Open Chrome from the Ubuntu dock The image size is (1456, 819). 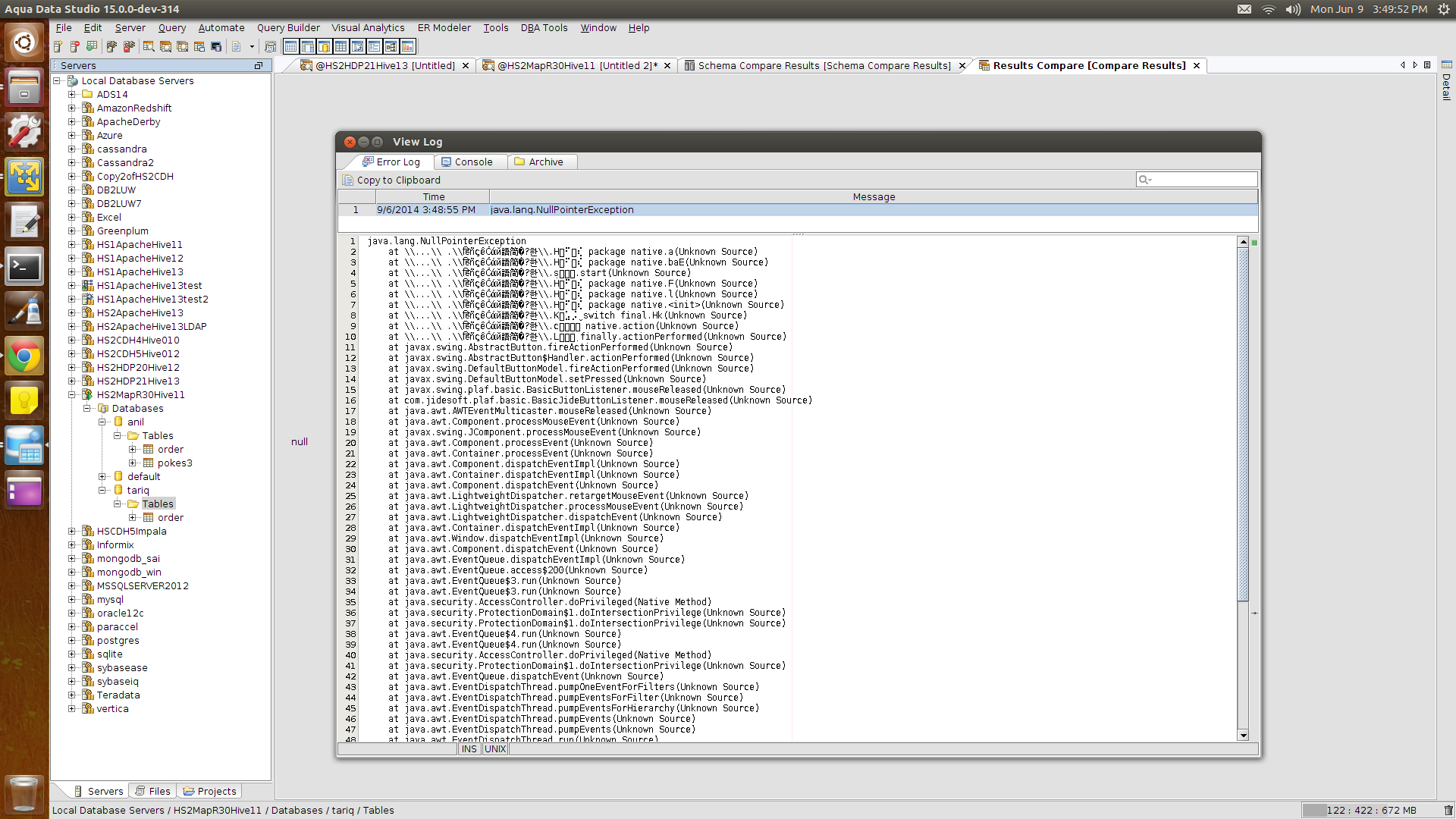(24, 356)
